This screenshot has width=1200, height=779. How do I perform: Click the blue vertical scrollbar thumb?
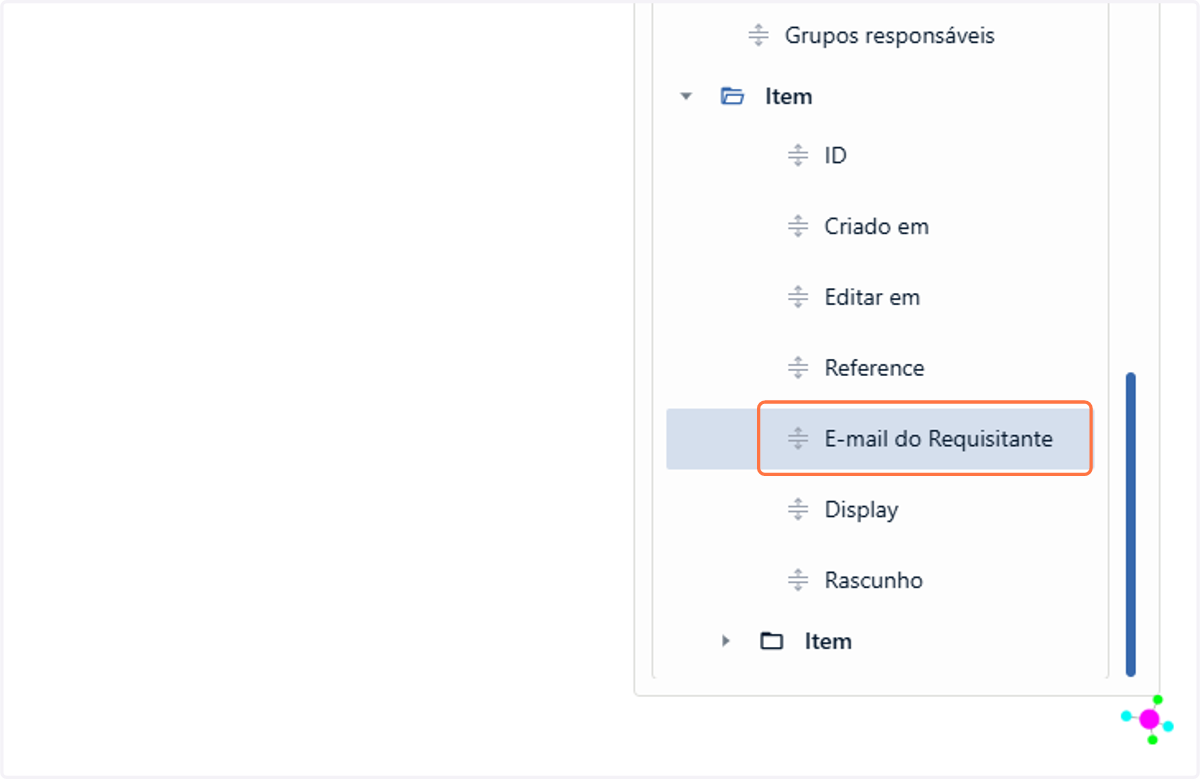pyautogui.click(x=1131, y=524)
